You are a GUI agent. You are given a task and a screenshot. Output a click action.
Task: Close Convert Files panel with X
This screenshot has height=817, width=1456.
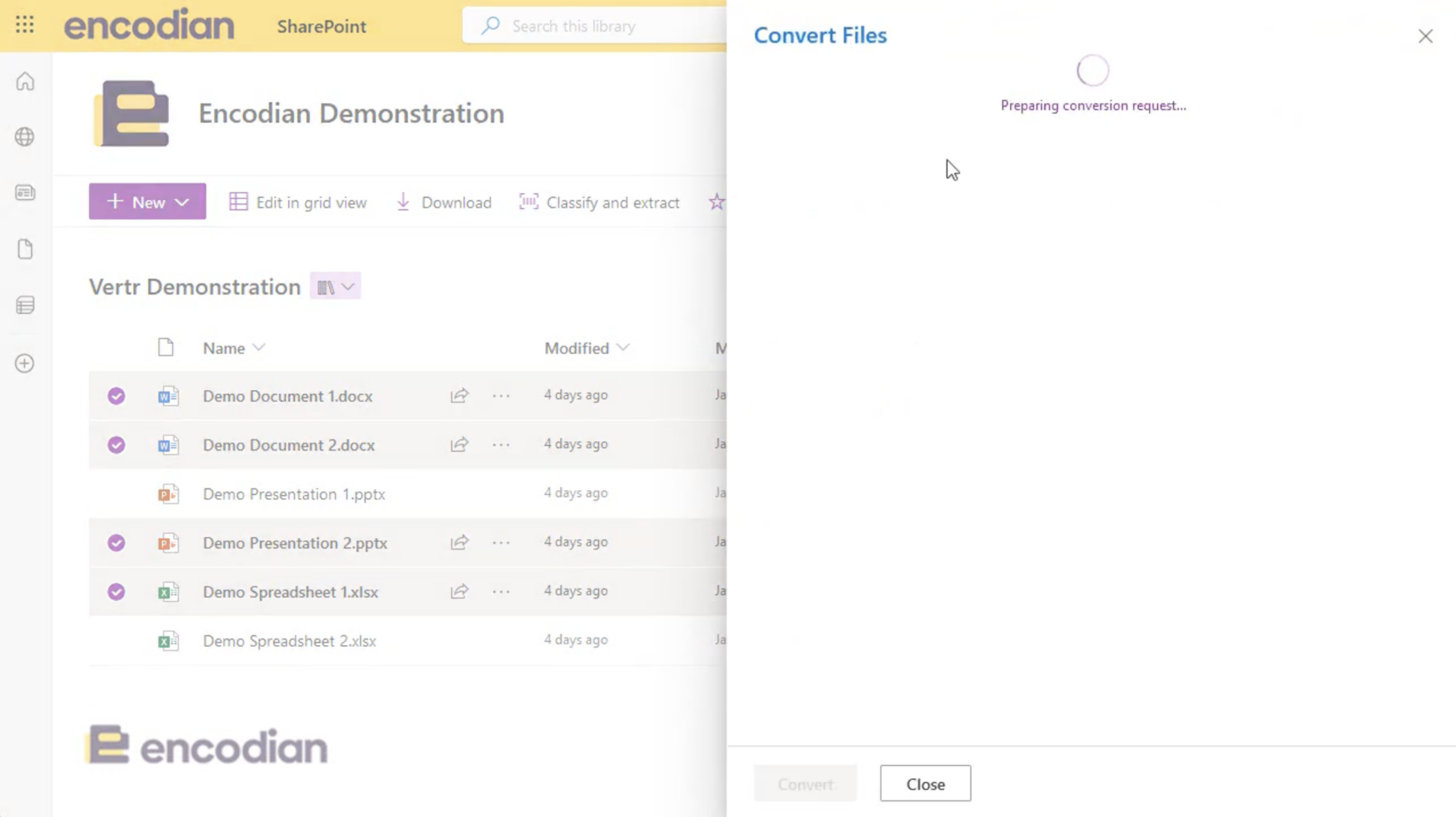tap(1425, 36)
